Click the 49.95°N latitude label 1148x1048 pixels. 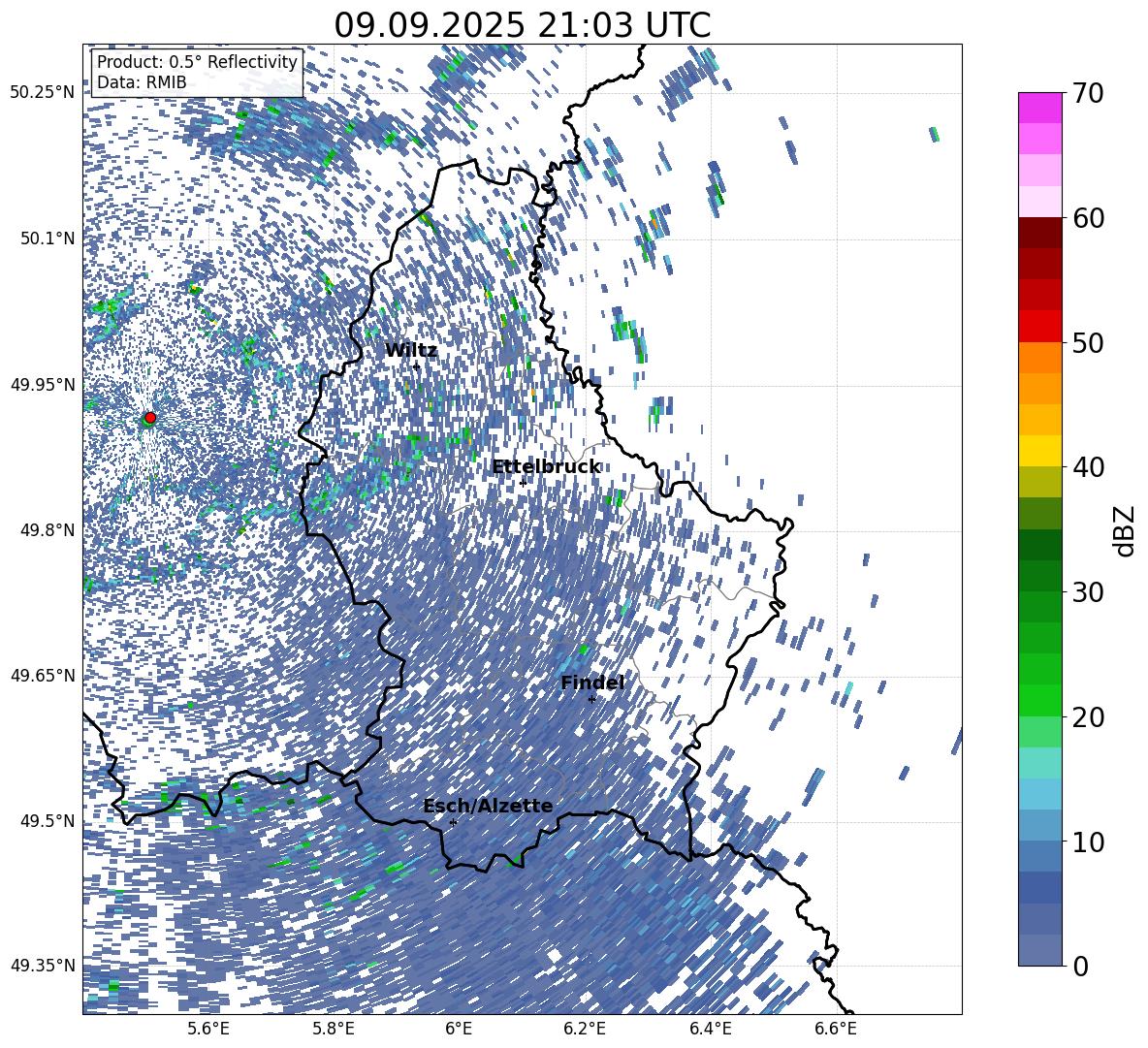pyautogui.click(x=43, y=385)
